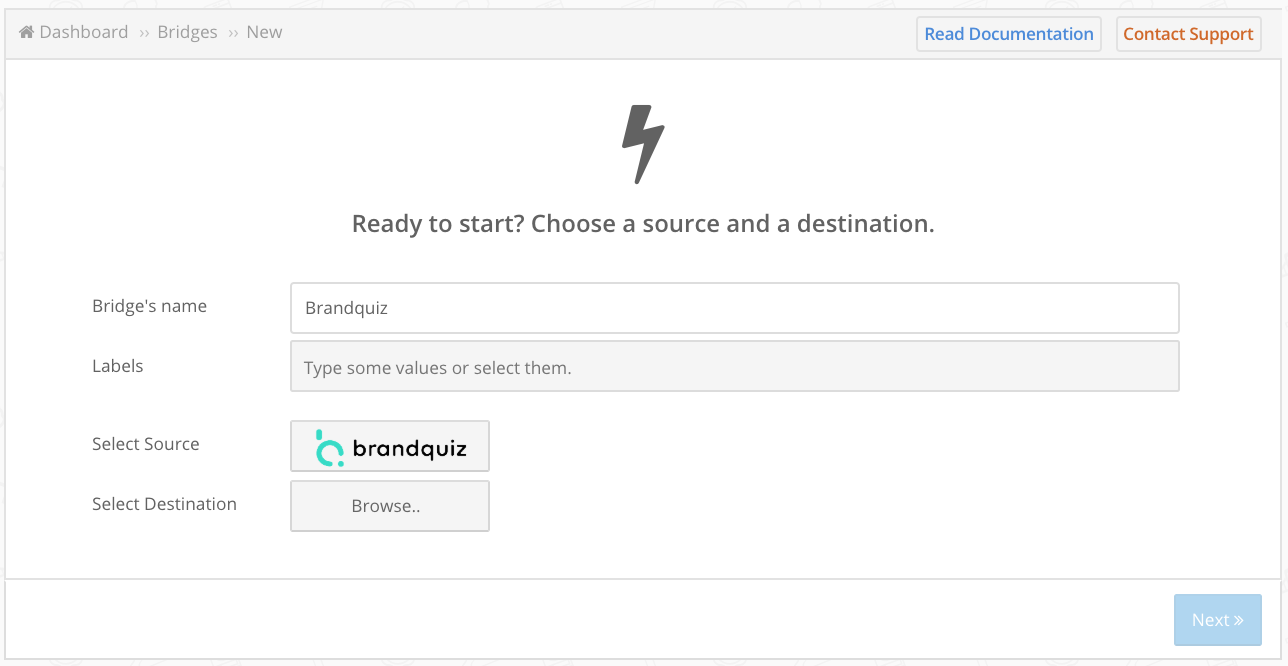Browse for a destination
The image size is (1288, 666).
coord(389,506)
